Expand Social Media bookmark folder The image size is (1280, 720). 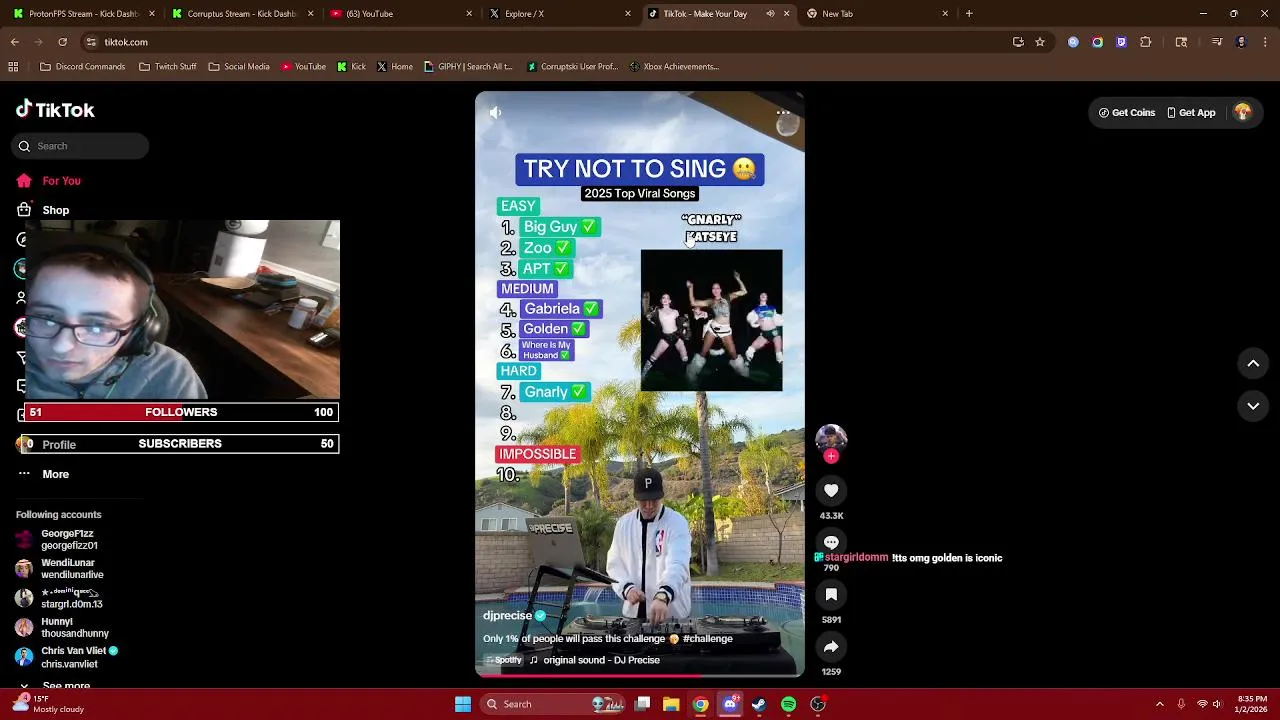239,67
